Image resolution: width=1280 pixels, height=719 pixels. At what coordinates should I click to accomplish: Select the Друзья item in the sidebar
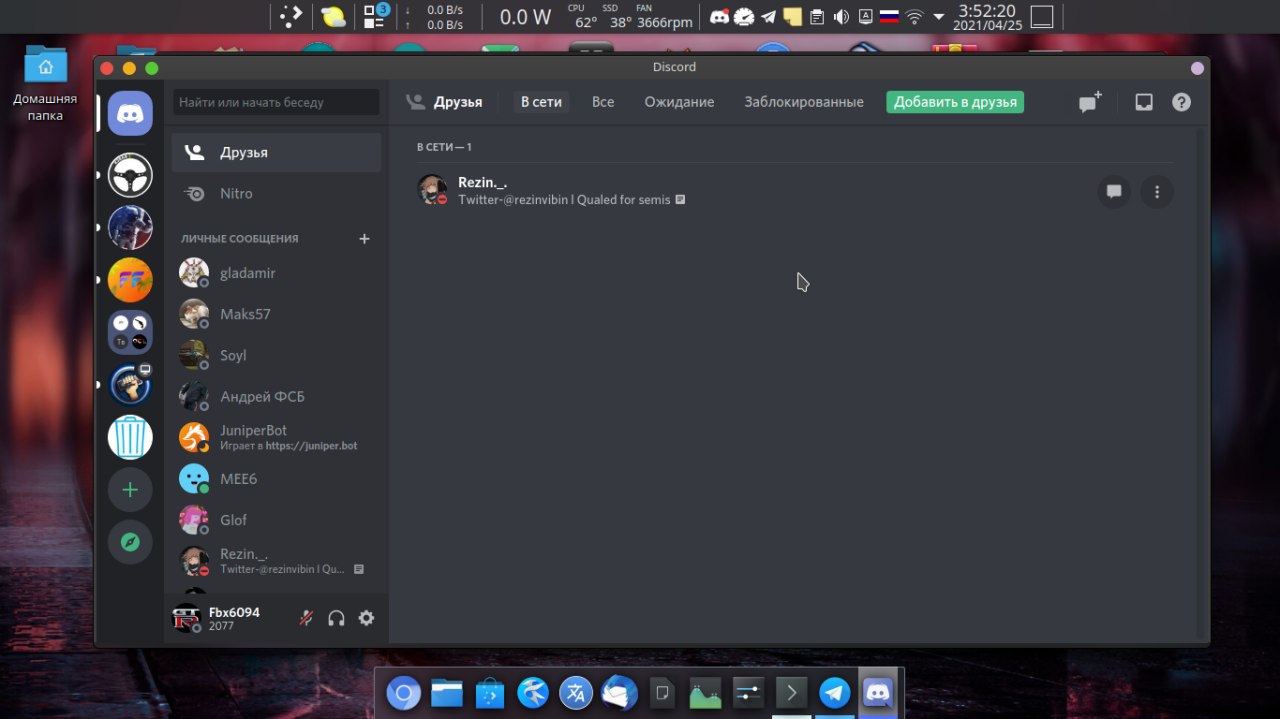coord(276,152)
